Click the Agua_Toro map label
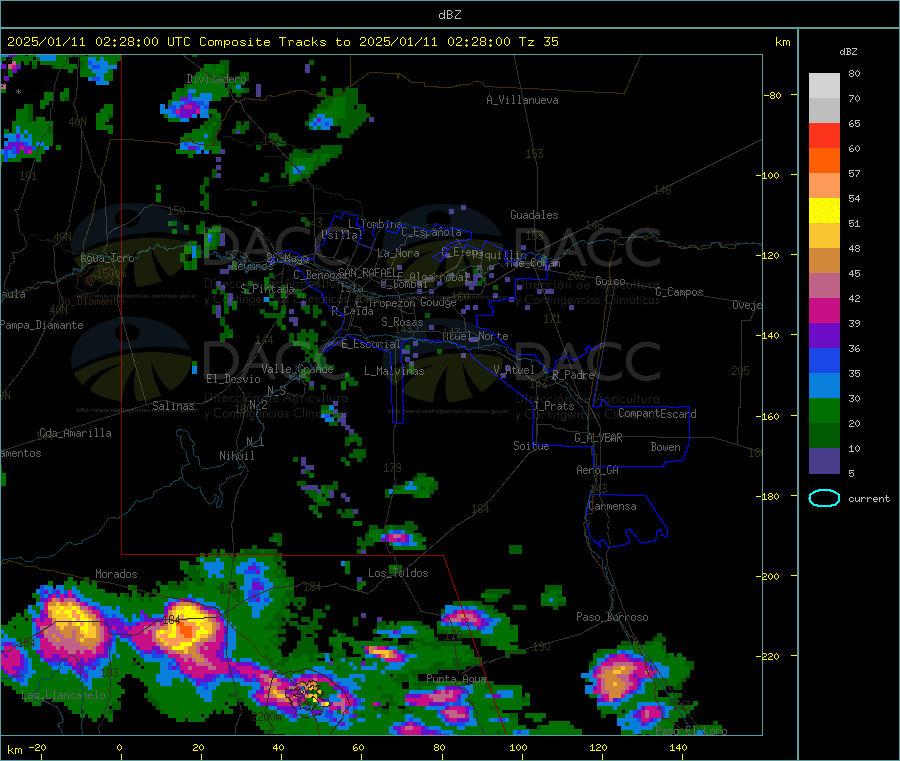This screenshot has height=761, width=900. coord(107,258)
